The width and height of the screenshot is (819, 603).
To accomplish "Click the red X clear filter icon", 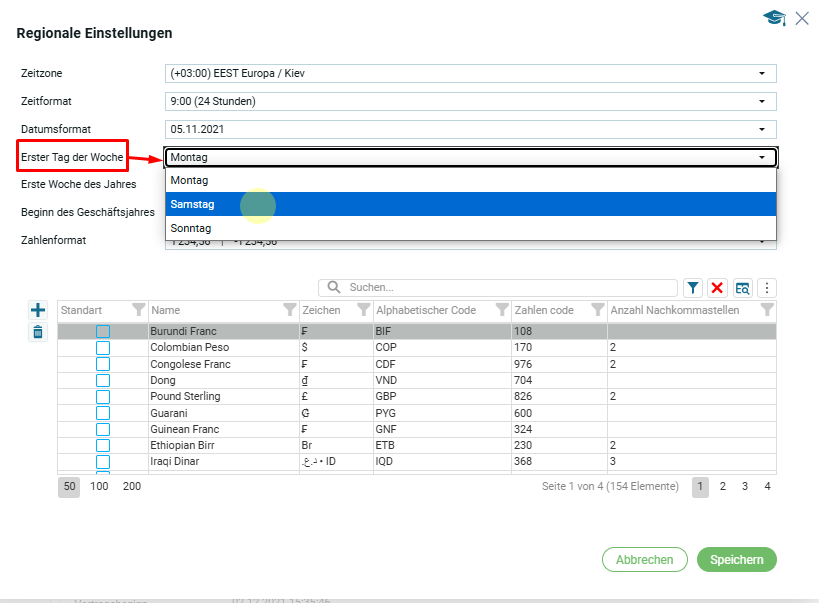I will [717, 288].
